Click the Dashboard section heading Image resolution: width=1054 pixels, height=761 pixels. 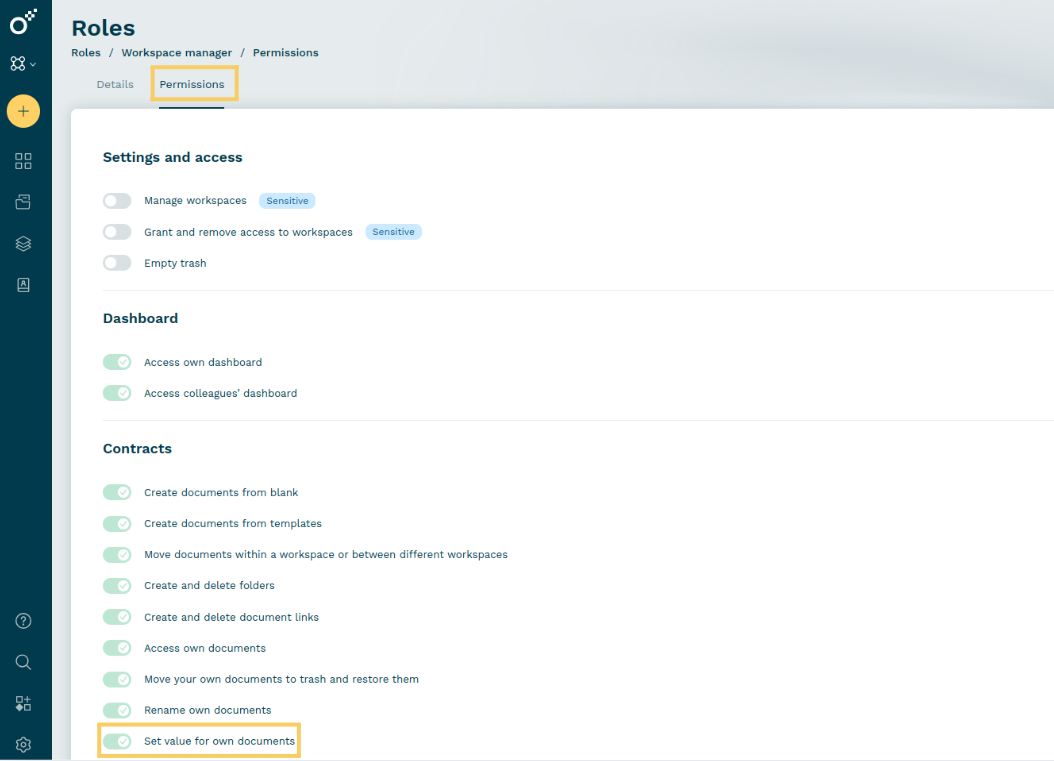(140, 318)
